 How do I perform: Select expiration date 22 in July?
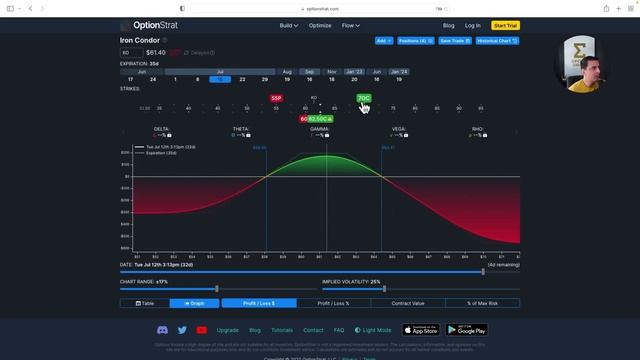[242, 79]
